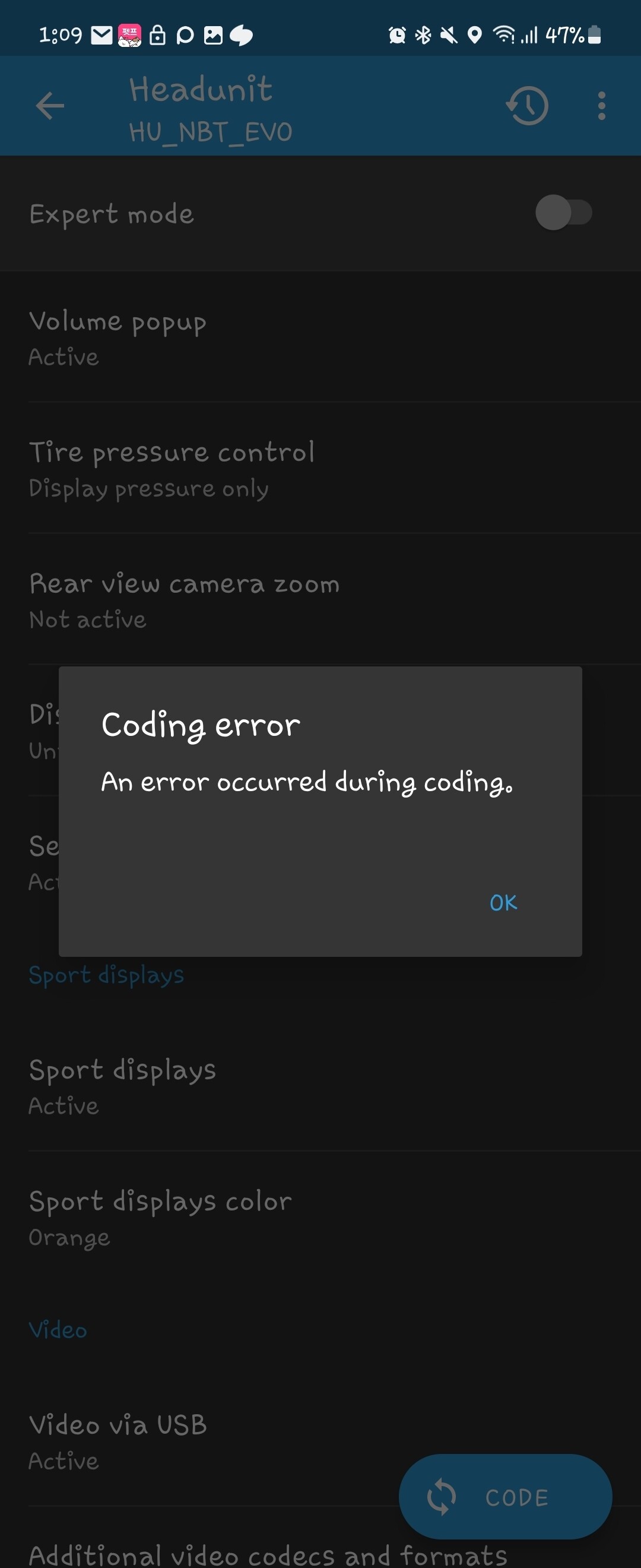Open the Sport displays color Orange setting

point(320,1218)
